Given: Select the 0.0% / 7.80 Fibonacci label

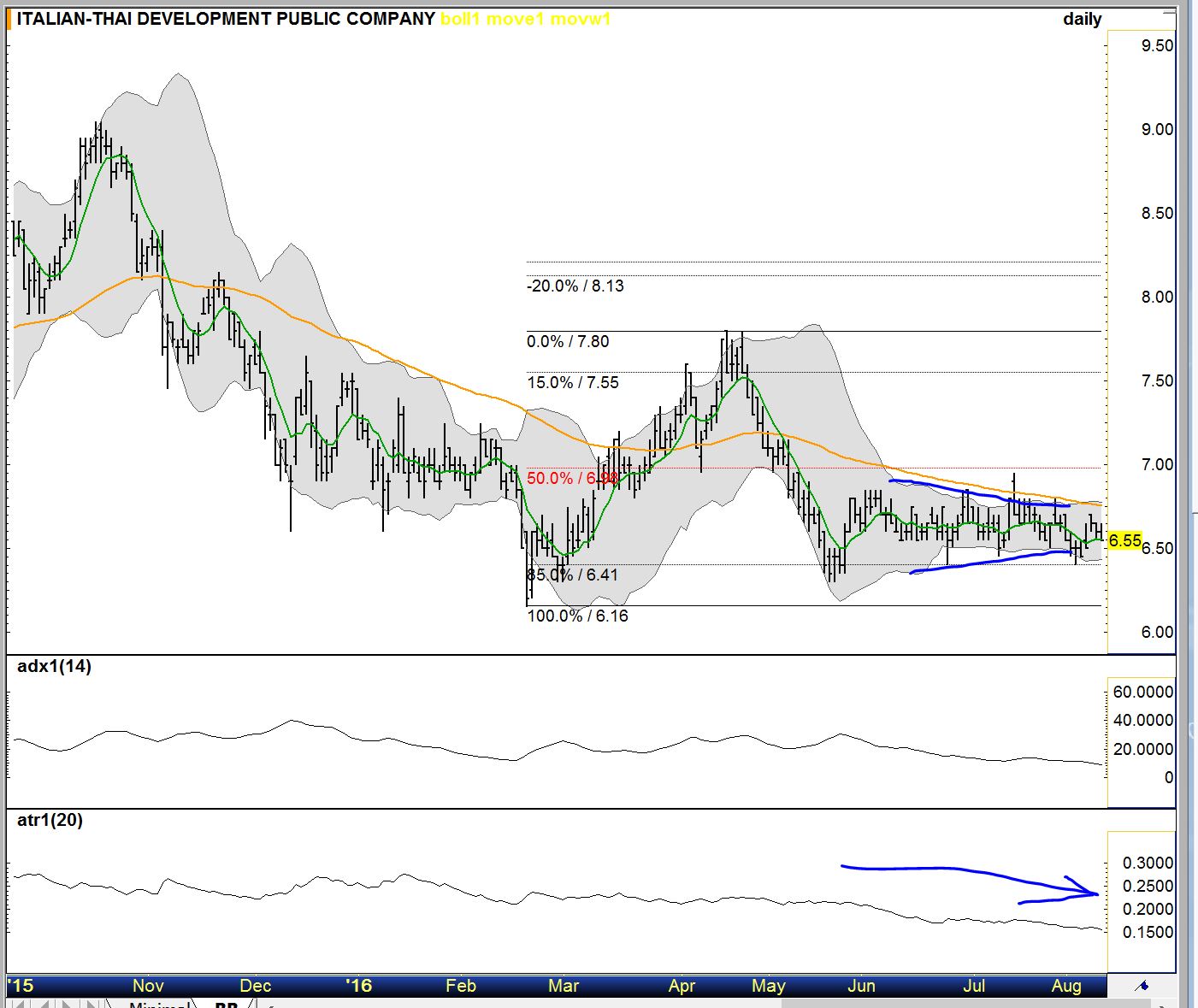Looking at the screenshot, I should click(x=568, y=341).
